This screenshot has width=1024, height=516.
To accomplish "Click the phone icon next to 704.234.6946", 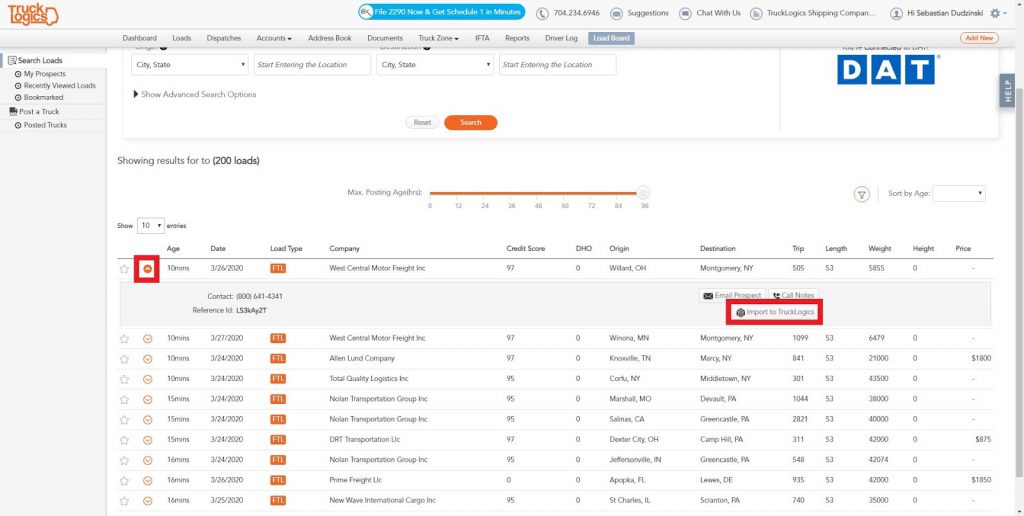I will click(542, 14).
